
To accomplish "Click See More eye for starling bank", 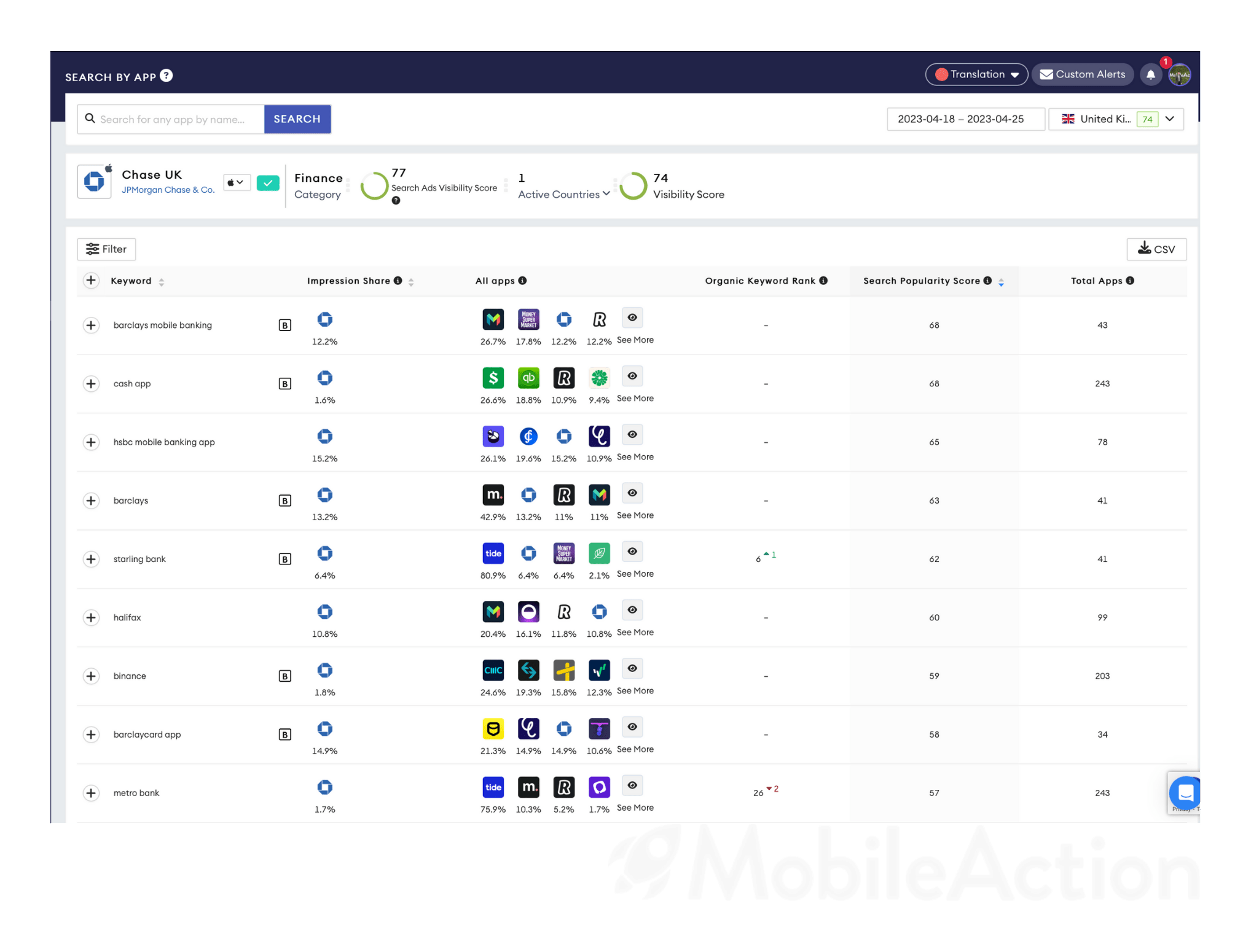I will pos(632,552).
